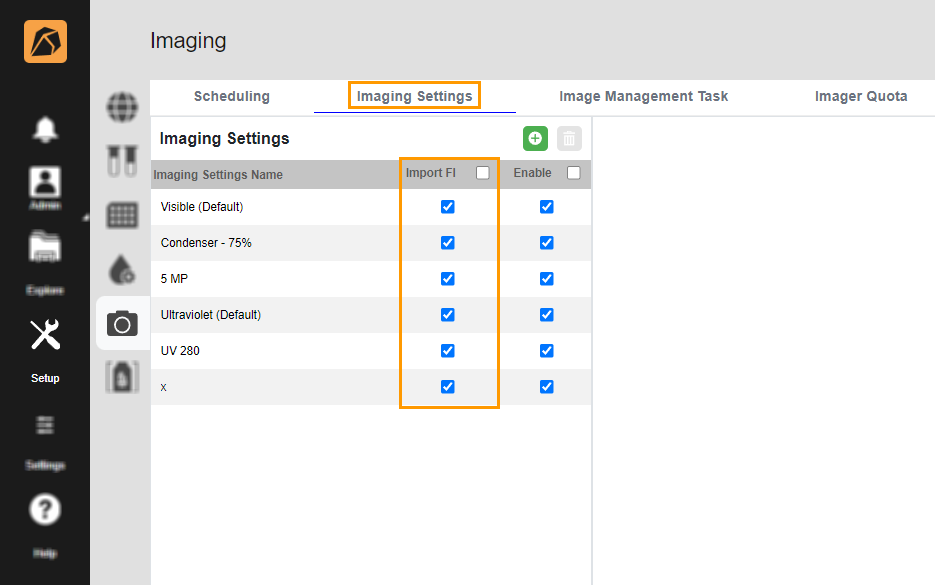
Task: Click the droplet icon in submenu
Action: (x=122, y=269)
